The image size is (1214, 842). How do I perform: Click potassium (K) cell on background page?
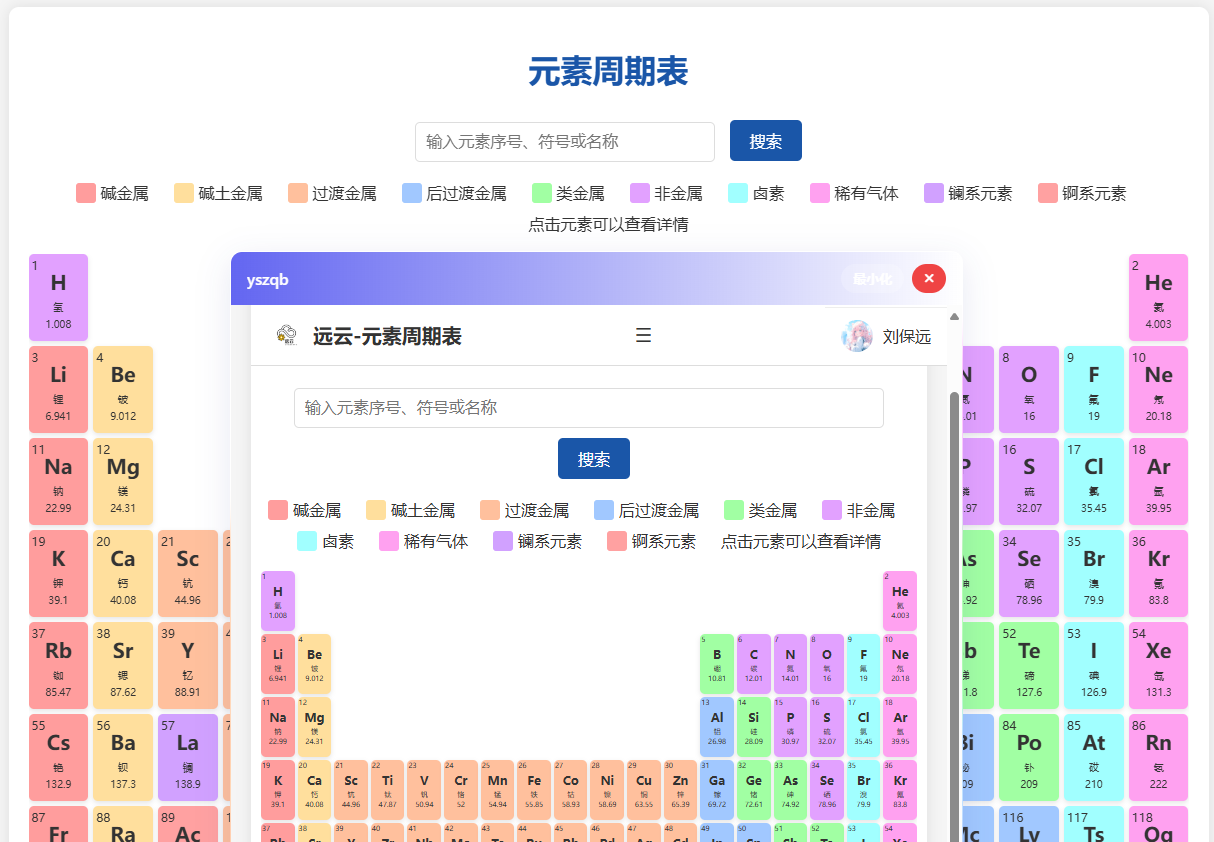[59, 573]
